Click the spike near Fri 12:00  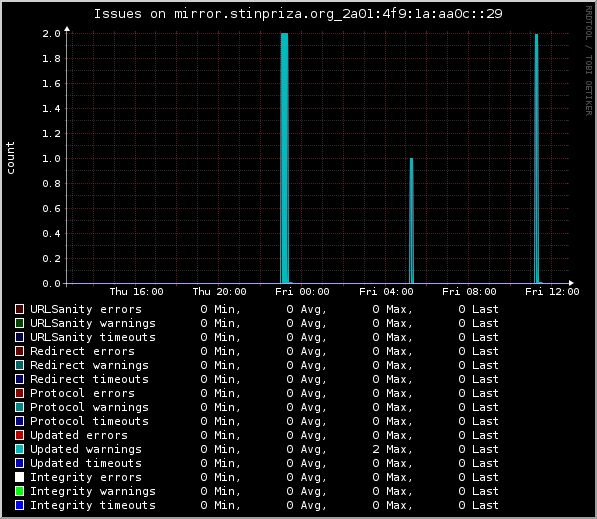[x=536, y=158]
